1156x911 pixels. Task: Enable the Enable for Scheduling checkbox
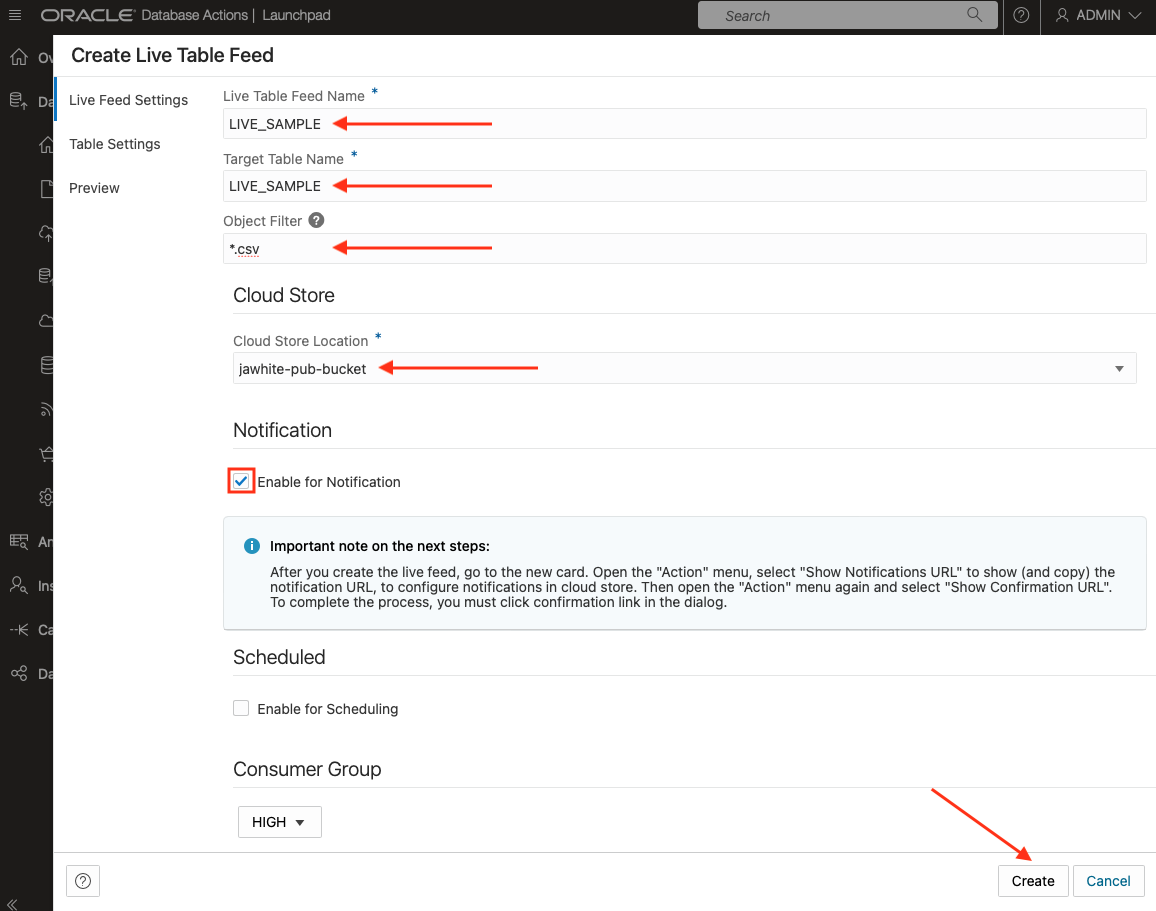point(241,707)
